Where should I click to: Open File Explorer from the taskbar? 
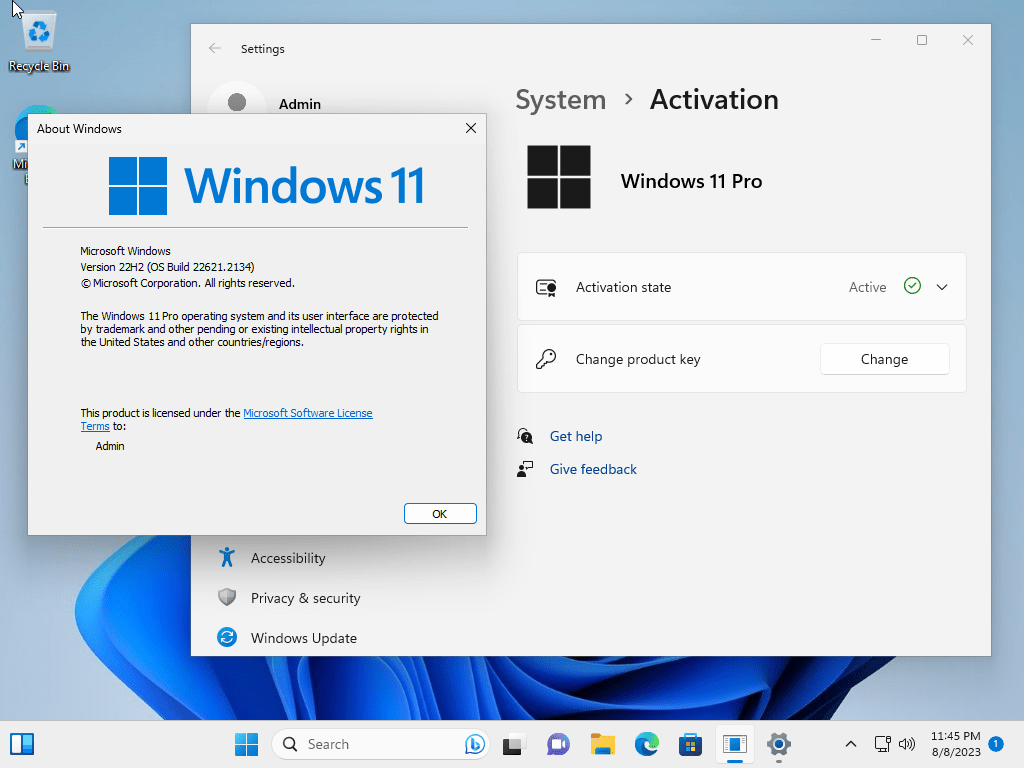603,744
